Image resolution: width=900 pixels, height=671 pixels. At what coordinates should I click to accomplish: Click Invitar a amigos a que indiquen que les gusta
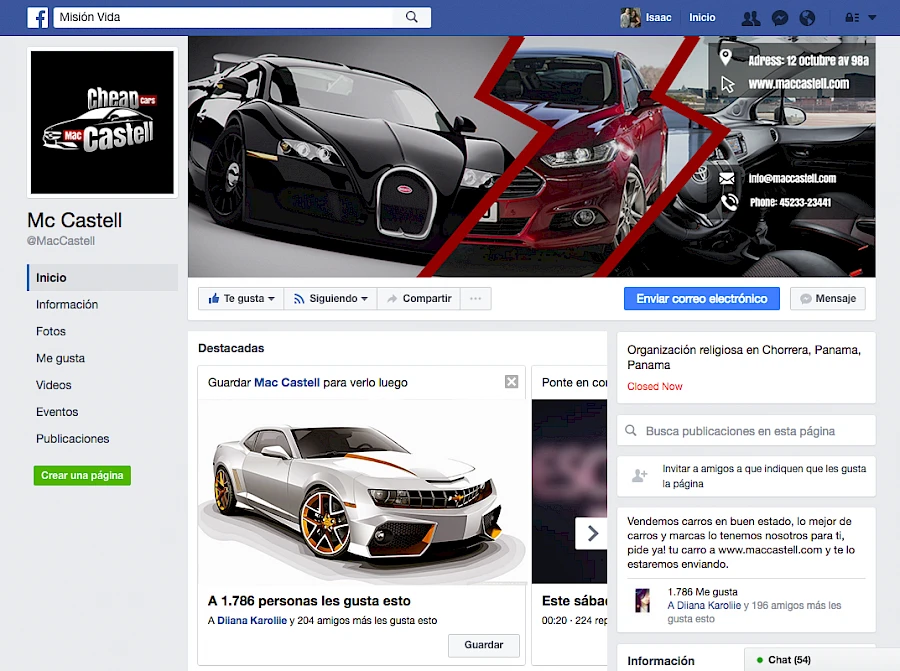764,476
